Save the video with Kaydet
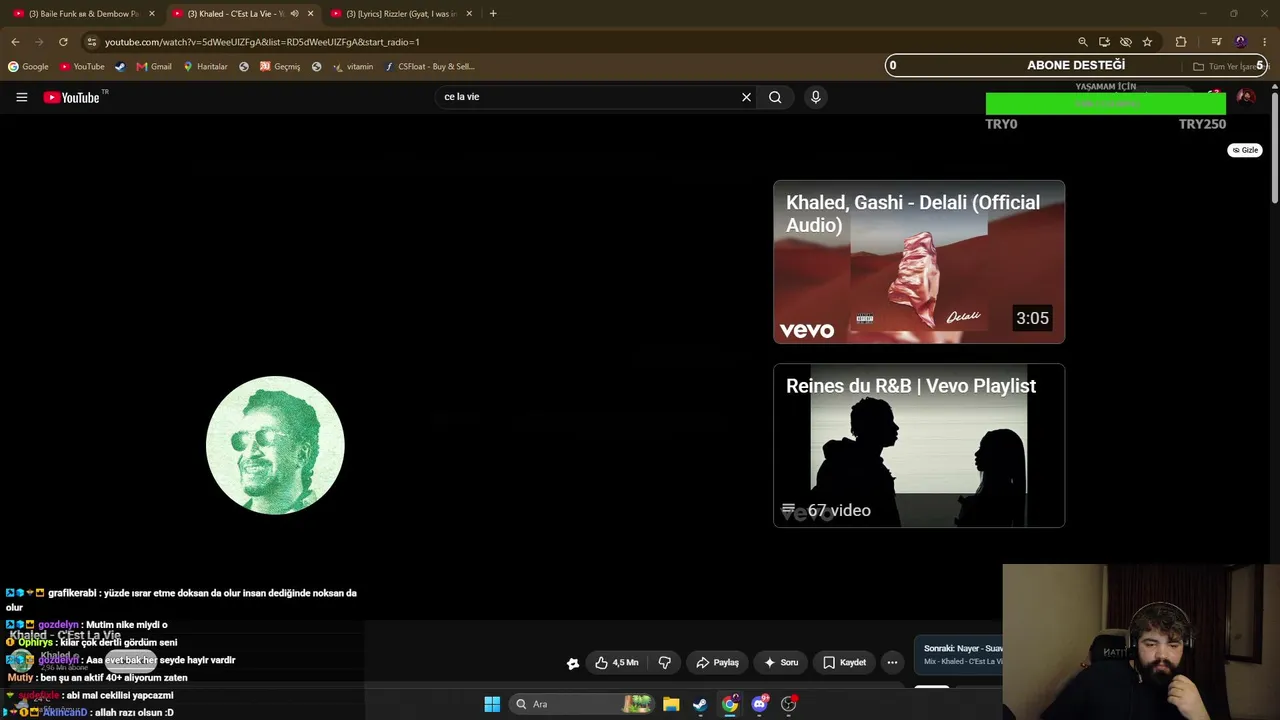This screenshot has height=720, width=1280. click(844, 662)
